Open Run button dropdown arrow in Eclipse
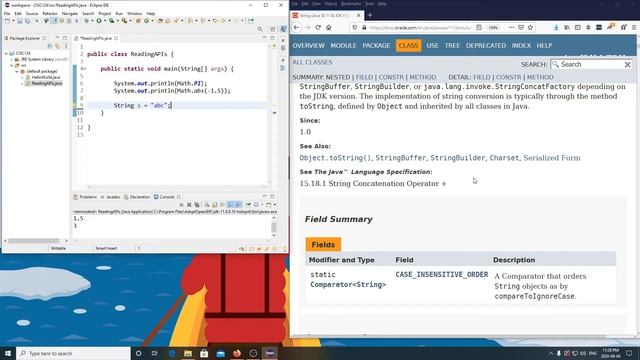 click(105, 20)
